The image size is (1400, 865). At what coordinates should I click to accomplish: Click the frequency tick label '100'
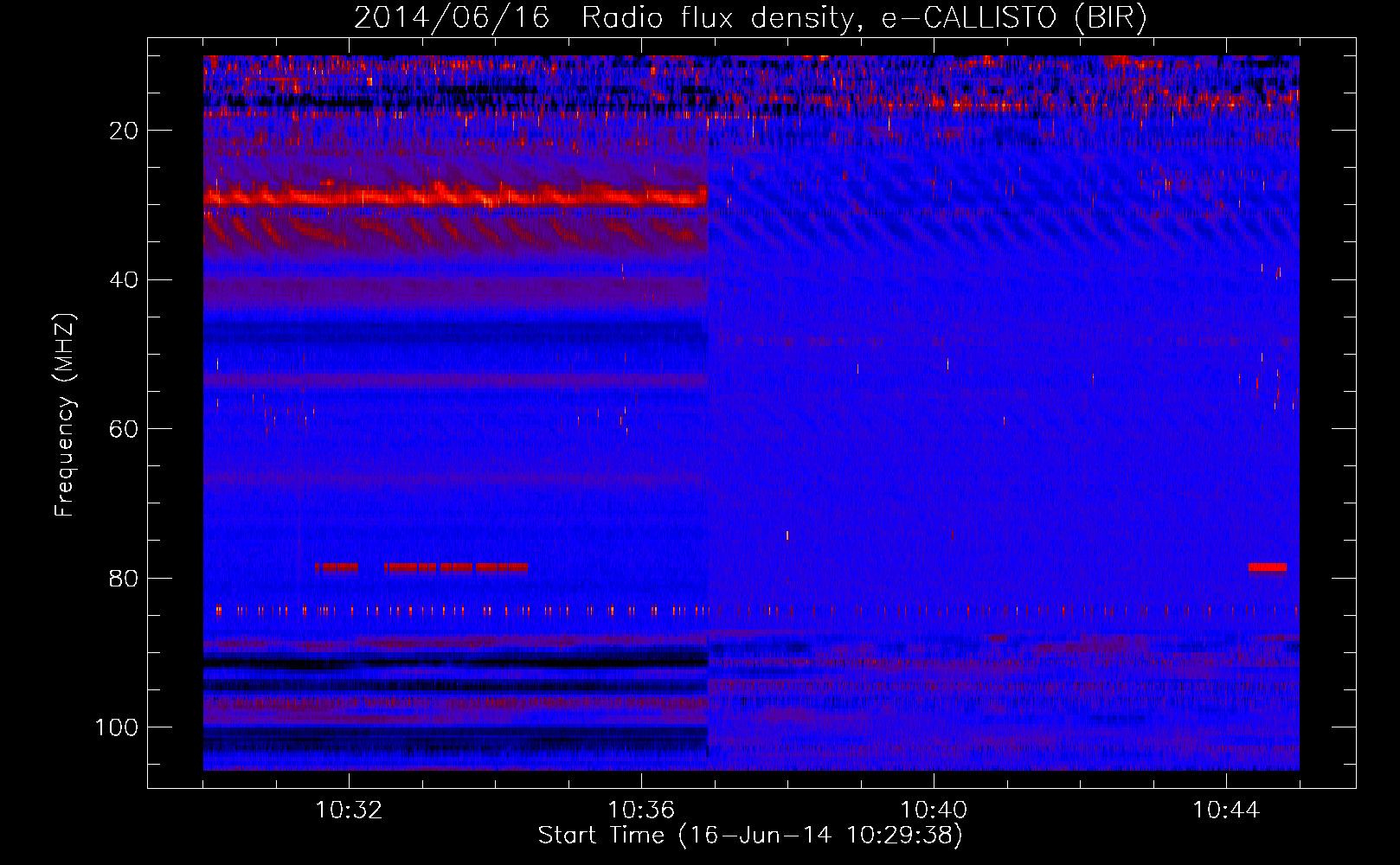(x=117, y=727)
